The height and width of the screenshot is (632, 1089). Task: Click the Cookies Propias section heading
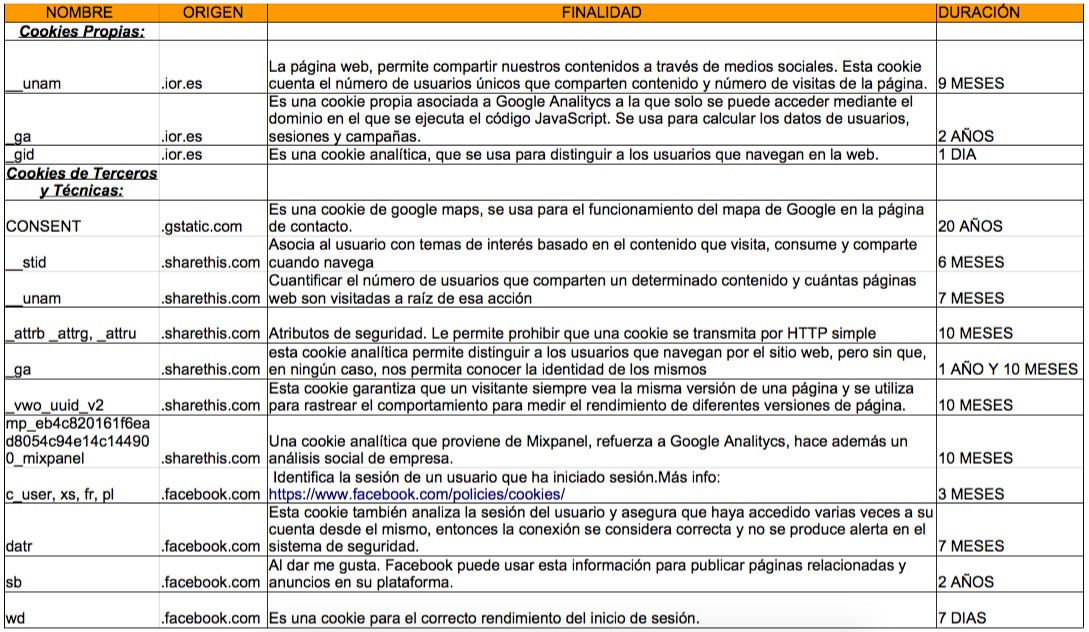pos(82,32)
